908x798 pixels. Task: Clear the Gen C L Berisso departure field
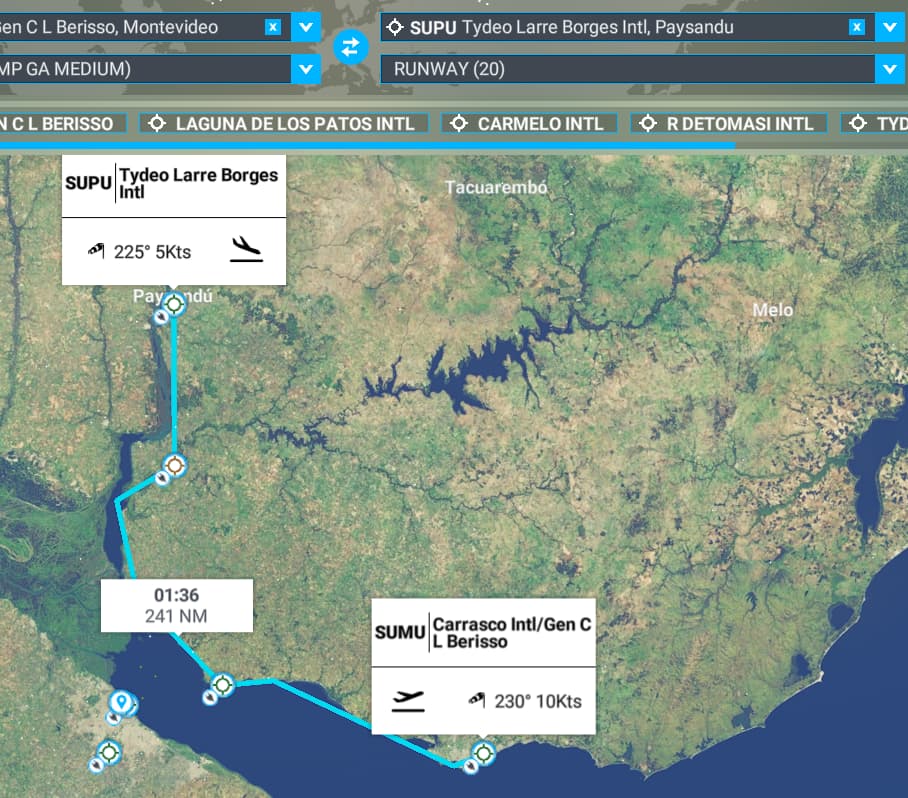coord(272,27)
